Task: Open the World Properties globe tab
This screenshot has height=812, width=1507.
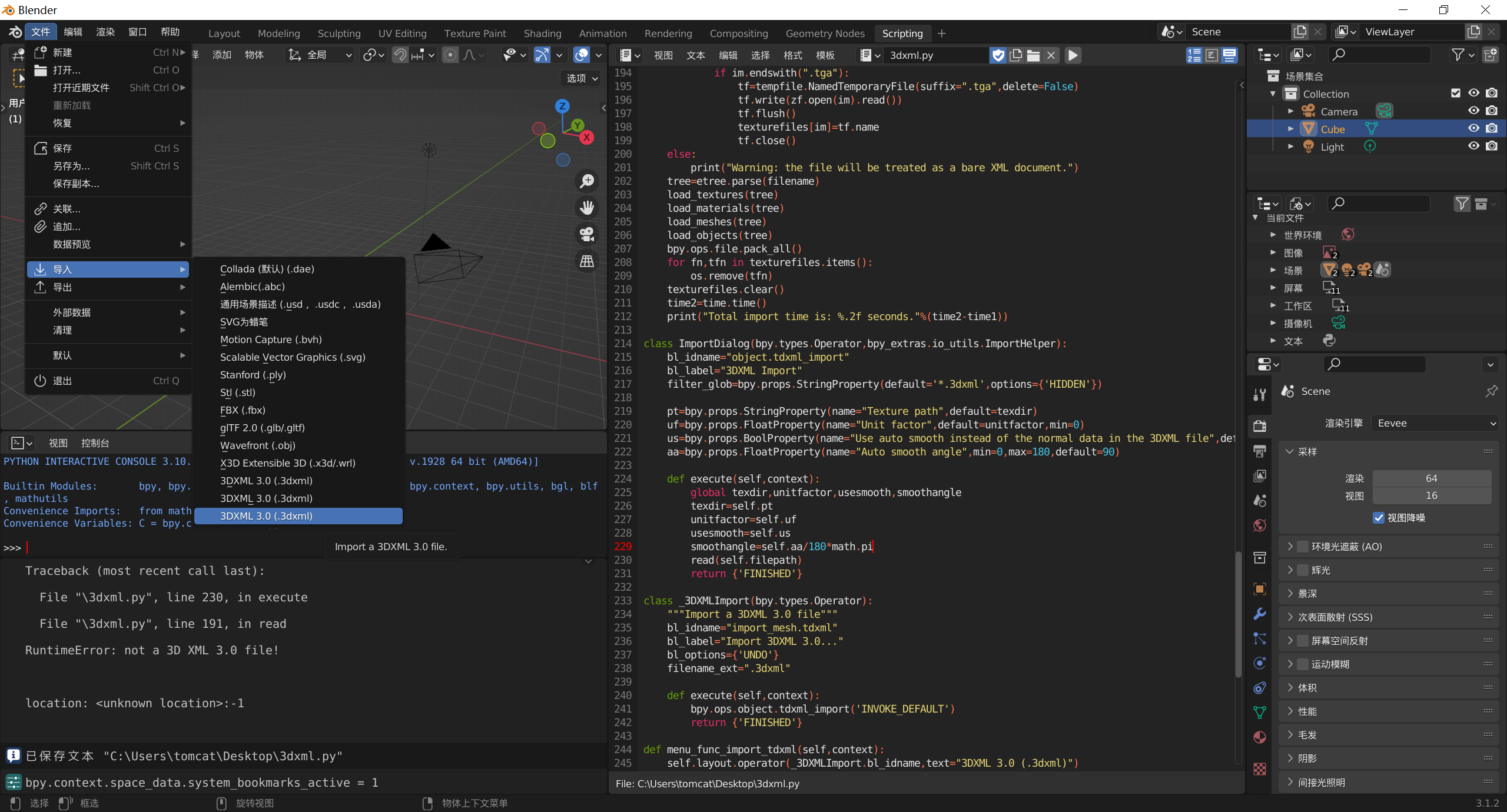Action: (1259, 525)
